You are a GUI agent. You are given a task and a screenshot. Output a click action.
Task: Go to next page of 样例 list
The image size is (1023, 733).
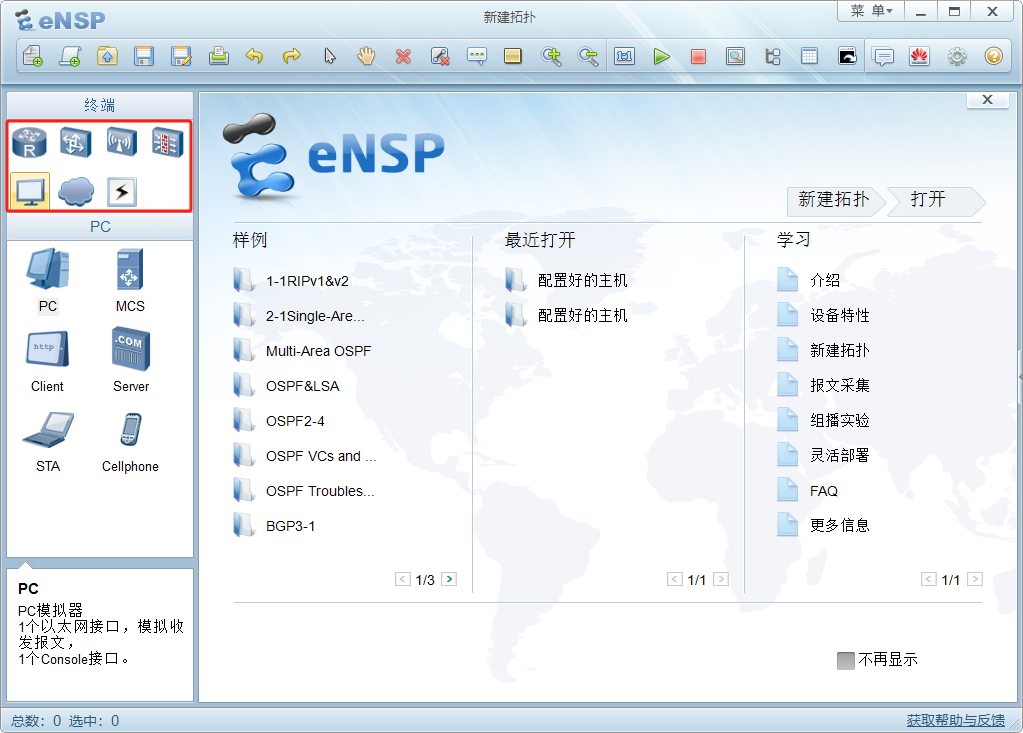(449, 579)
